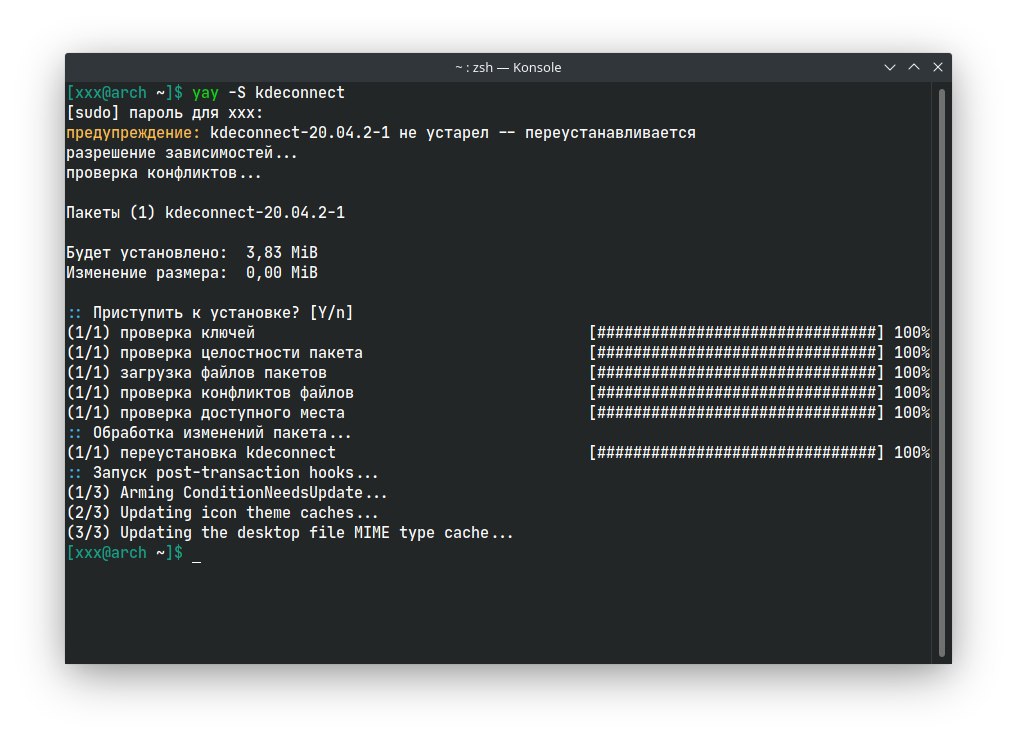Click '(3/3) Updating the desktop file MIME type cache...' line
This screenshot has height=741, width=1017.
pyautogui.click(x=289, y=533)
